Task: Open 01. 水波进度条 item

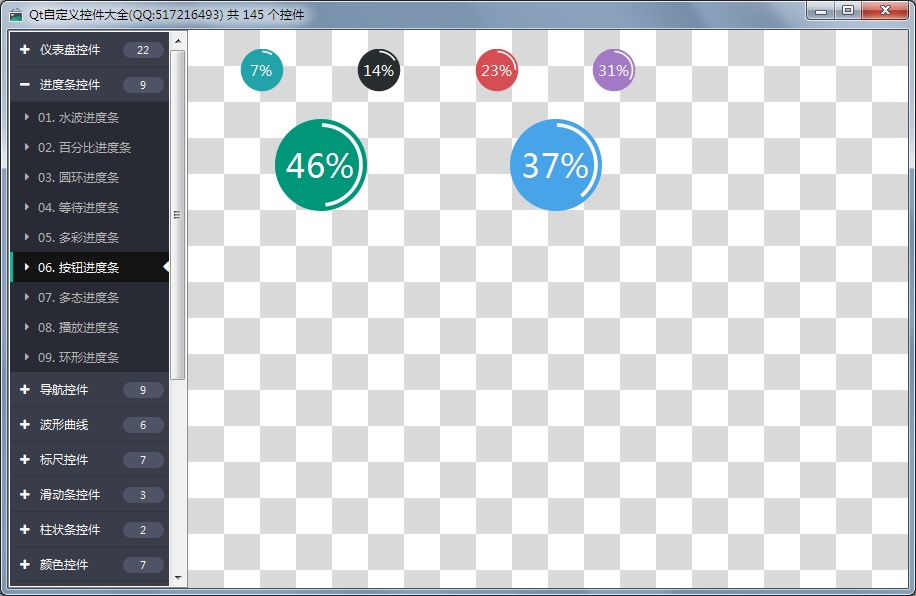Action: [89, 117]
